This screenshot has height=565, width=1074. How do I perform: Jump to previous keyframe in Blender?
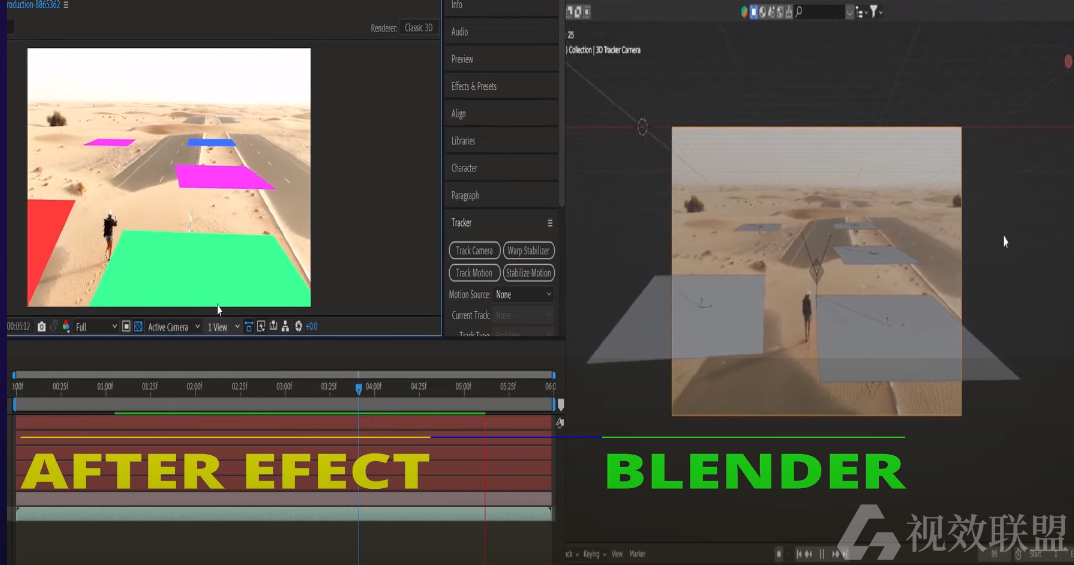(x=809, y=554)
